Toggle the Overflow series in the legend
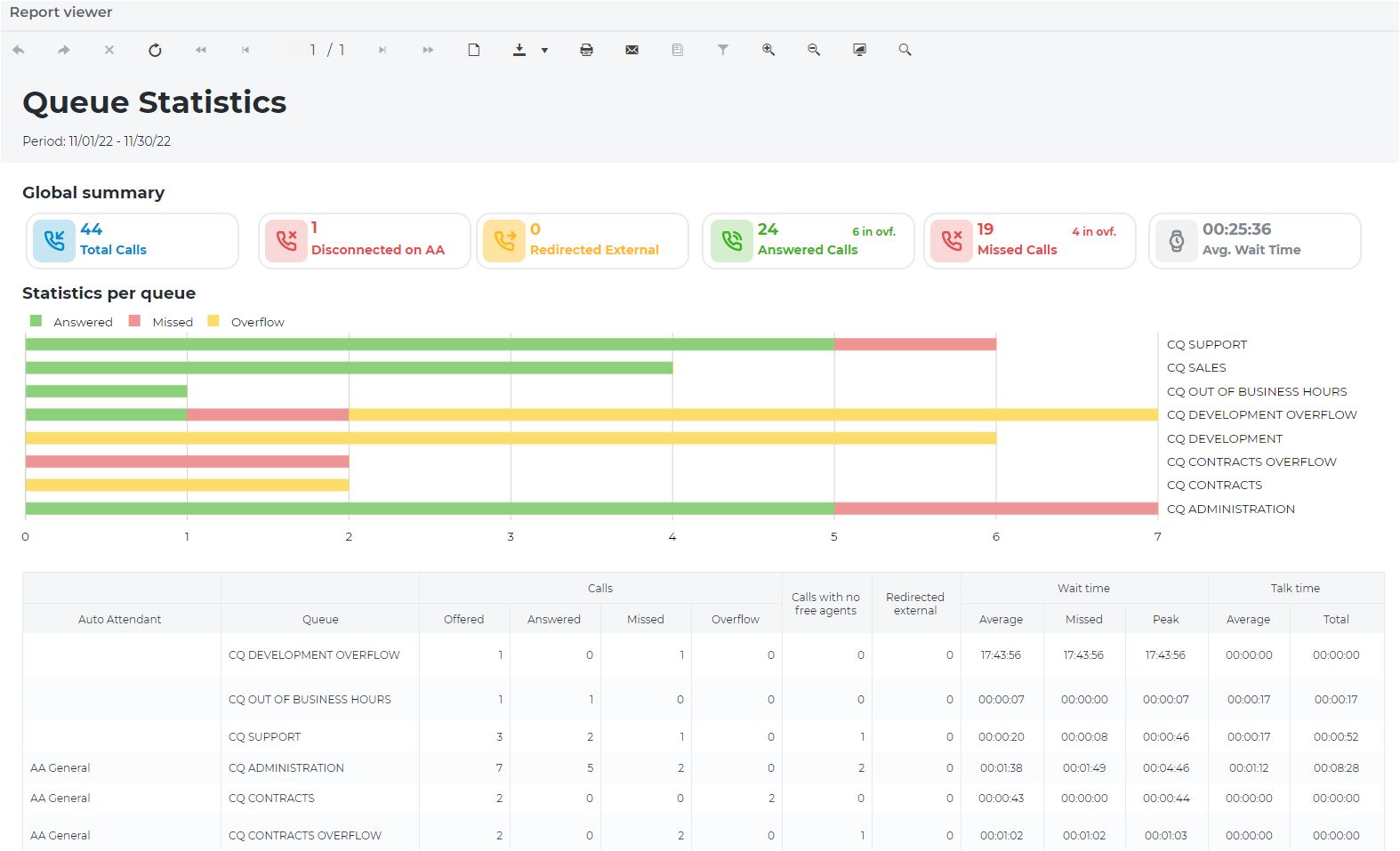Image resolution: width=1400 pixels, height=851 pixels. click(247, 322)
